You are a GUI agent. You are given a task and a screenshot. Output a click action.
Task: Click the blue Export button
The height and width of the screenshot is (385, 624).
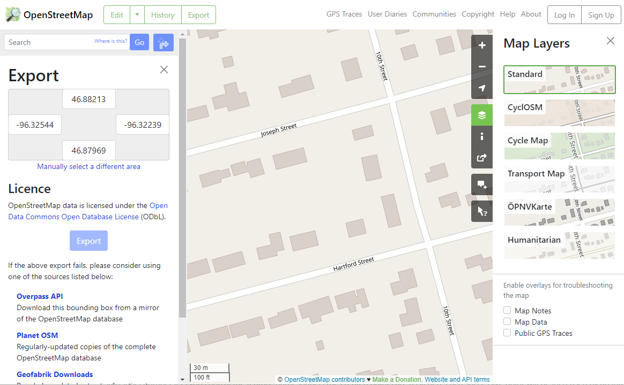coord(89,241)
